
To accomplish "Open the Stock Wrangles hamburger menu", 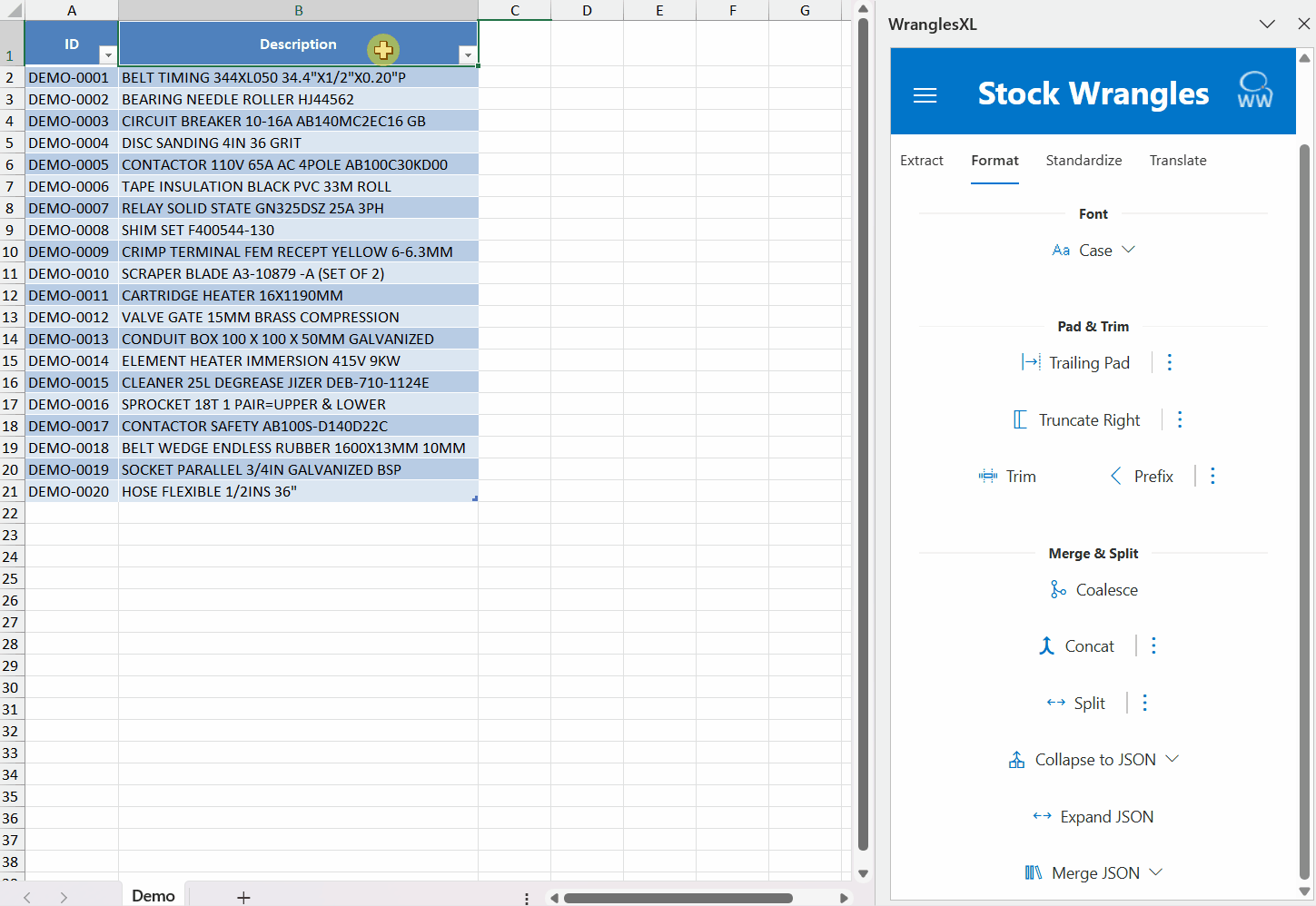I will pos(925,95).
